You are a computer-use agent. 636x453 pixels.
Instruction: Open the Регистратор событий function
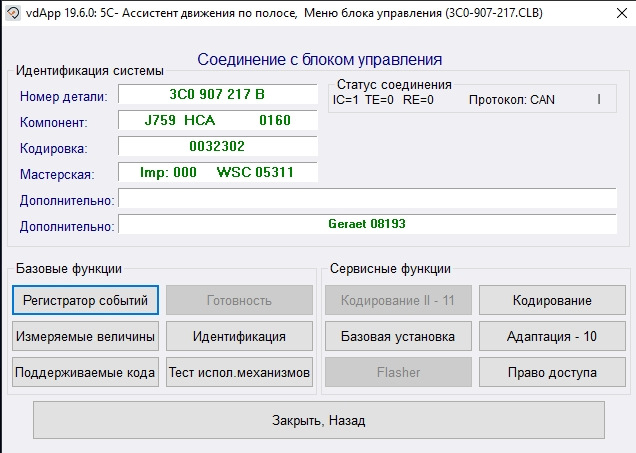click(85, 300)
